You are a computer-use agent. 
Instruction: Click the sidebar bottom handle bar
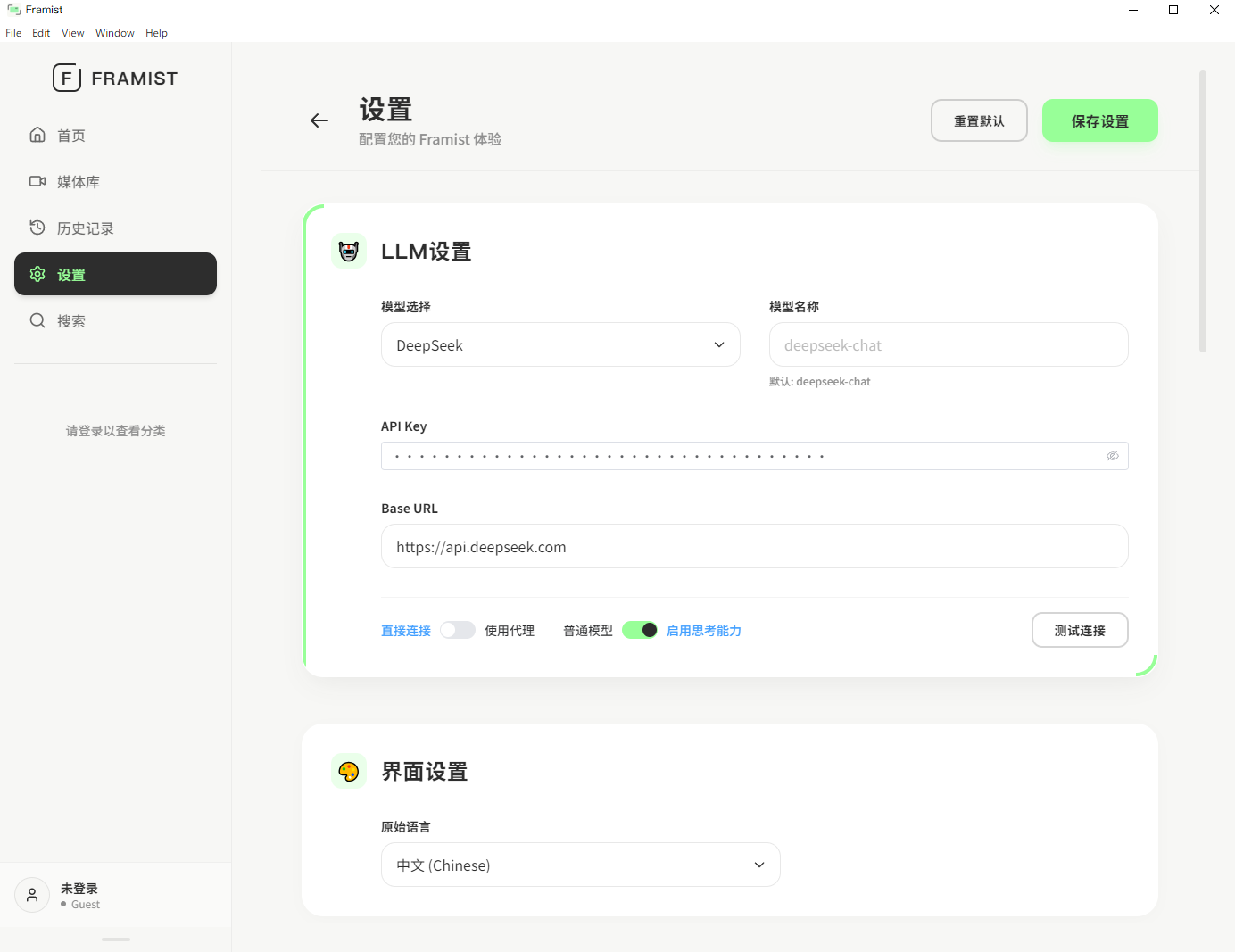(x=116, y=940)
